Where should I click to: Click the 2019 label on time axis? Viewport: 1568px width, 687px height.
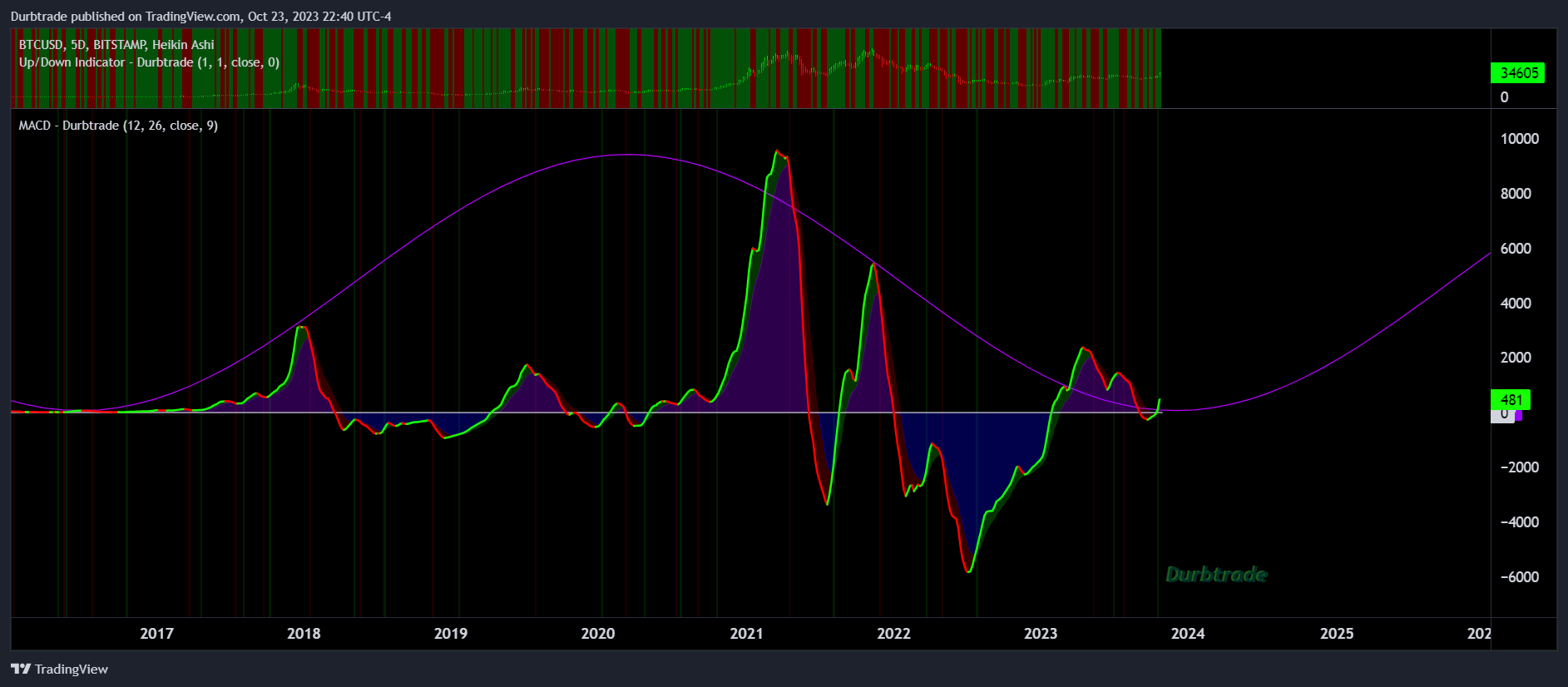click(451, 634)
